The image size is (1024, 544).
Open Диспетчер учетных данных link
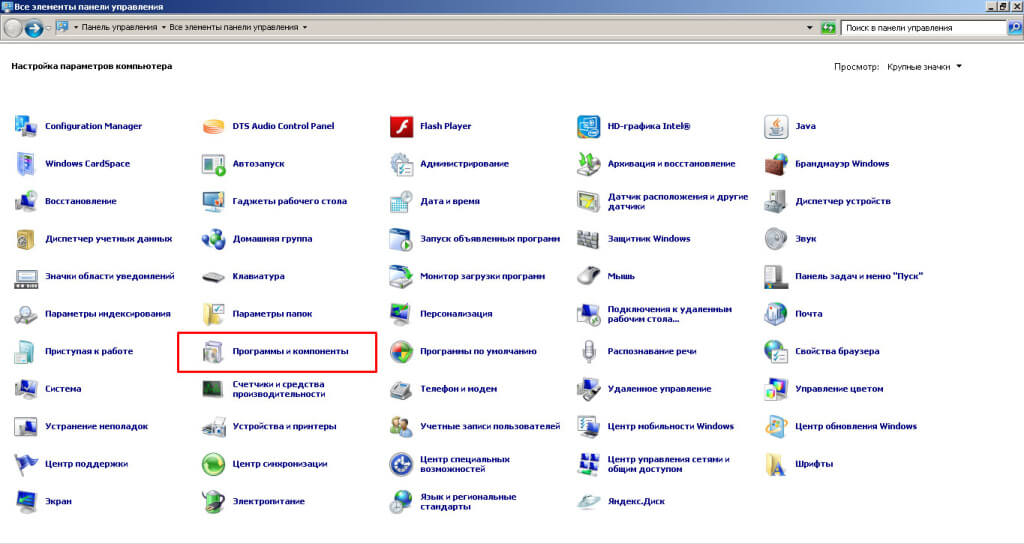click(108, 239)
